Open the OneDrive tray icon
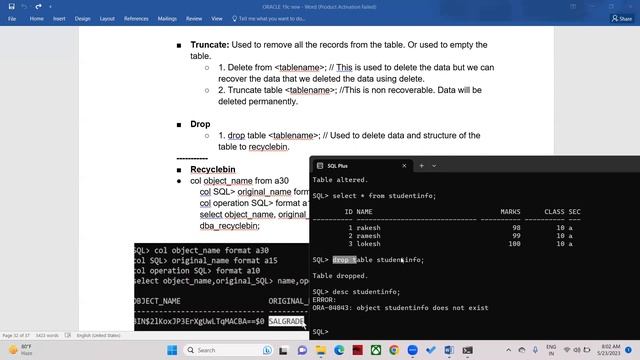Viewport: 640px width, 360px height. [522, 350]
